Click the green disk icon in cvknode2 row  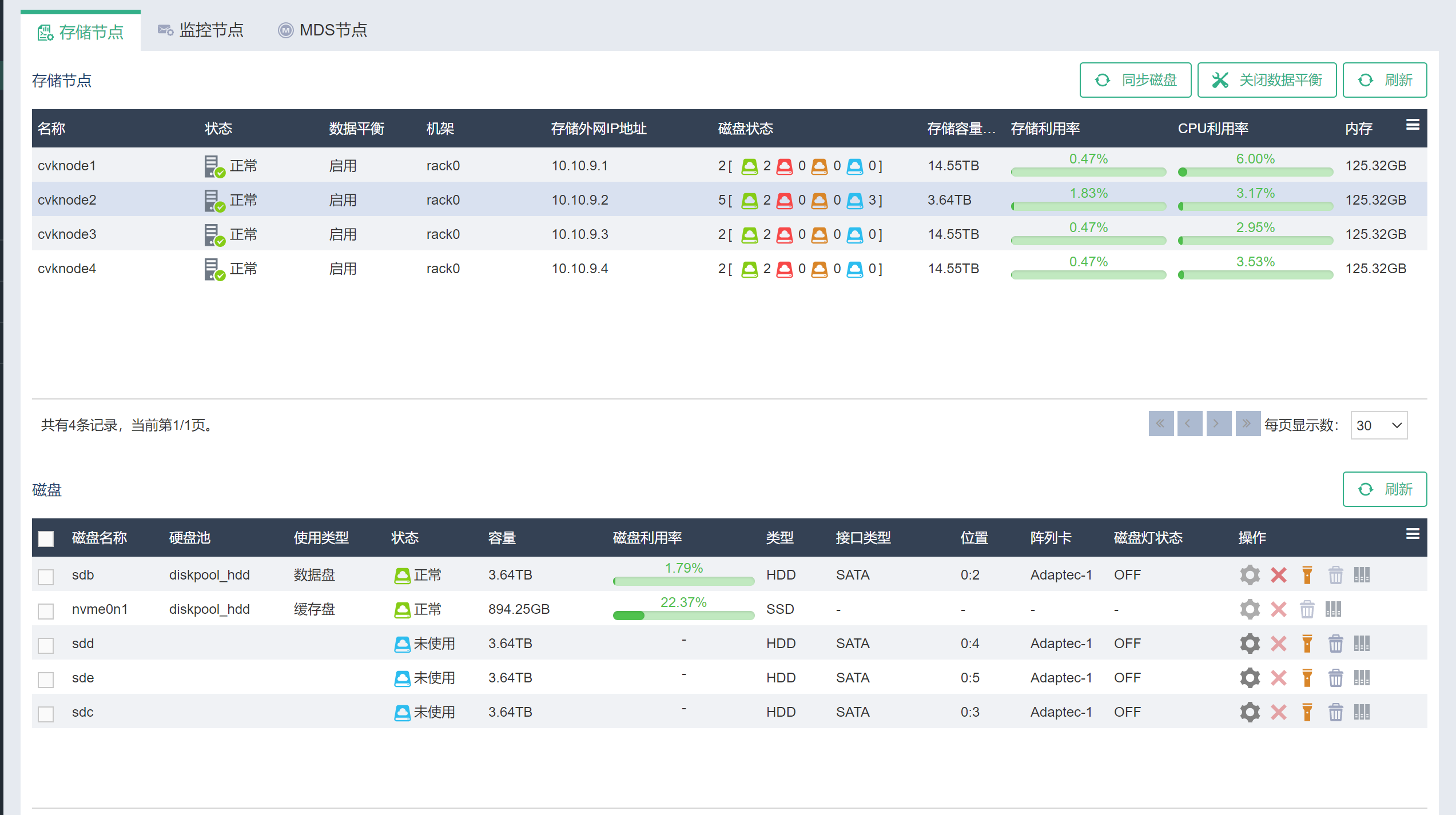coord(749,200)
